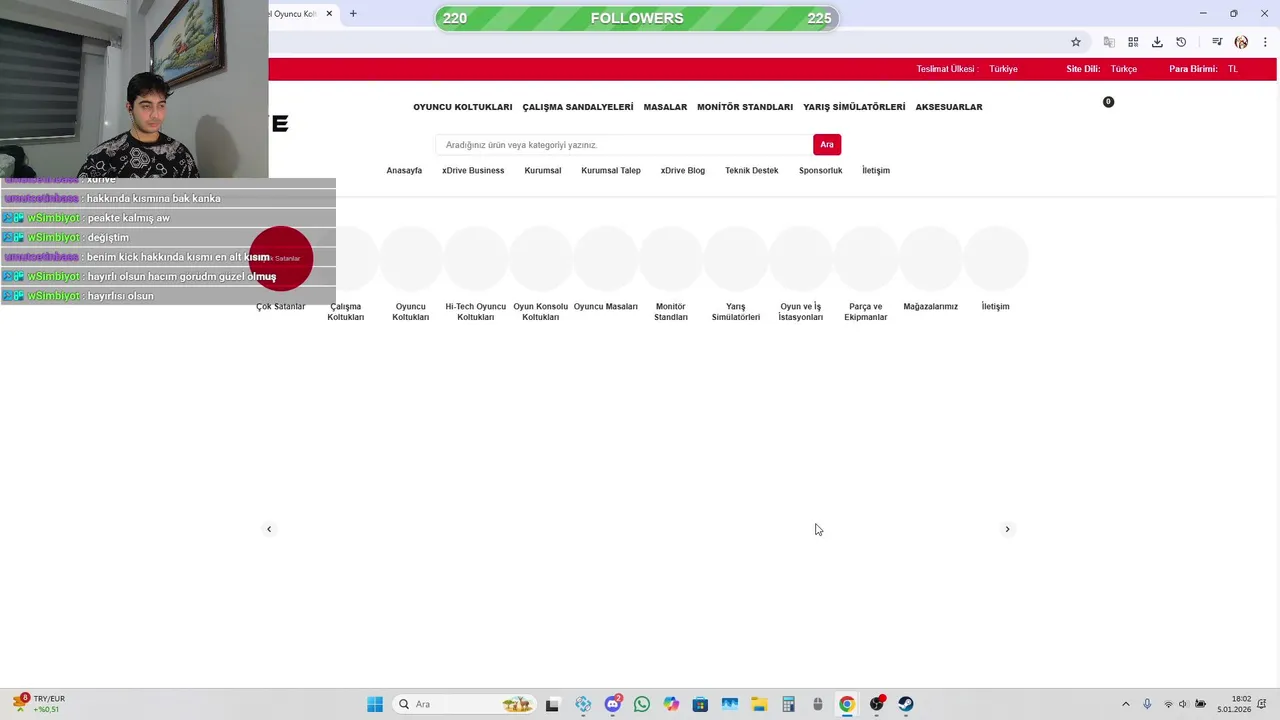Select Çalışma Koltukları category
The width and height of the screenshot is (1280, 720).
click(x=346, y=272)
